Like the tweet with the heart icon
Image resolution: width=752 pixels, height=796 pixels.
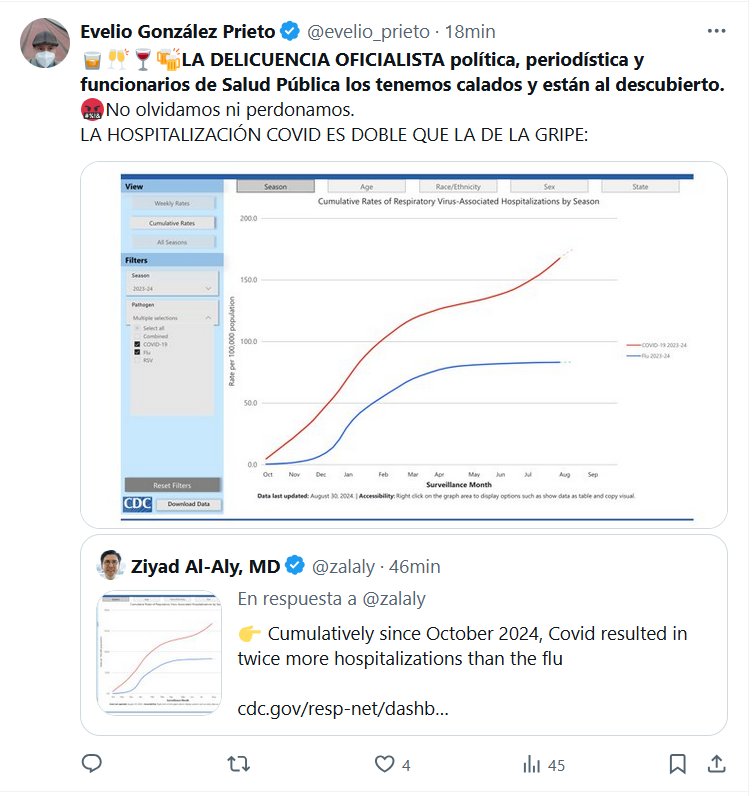coord(385,764)
